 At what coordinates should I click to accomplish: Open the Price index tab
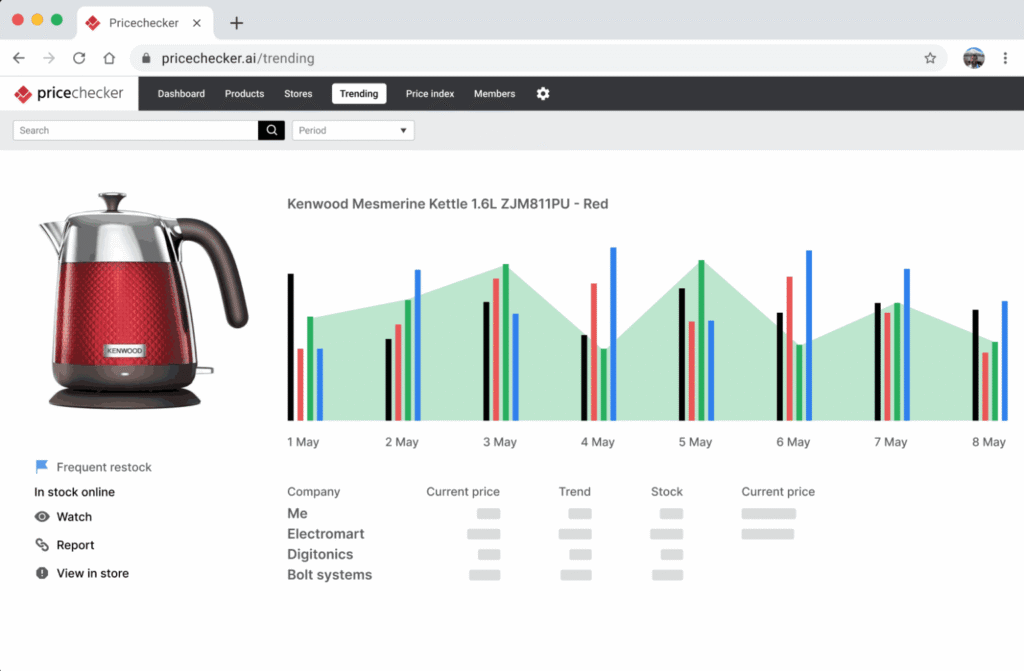pyautogui.click(x=430, y=93)
